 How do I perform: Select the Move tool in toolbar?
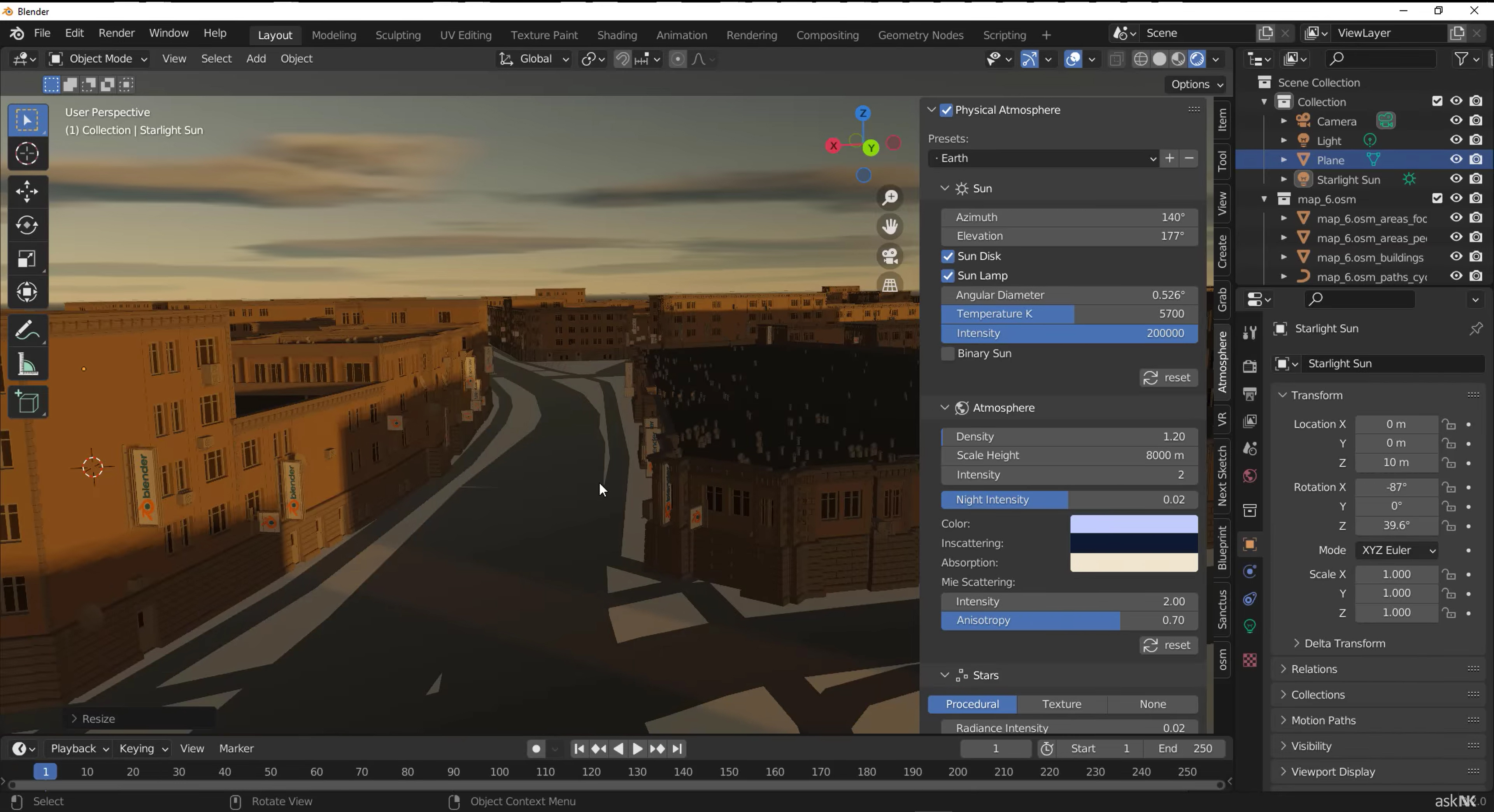[27, 191]
